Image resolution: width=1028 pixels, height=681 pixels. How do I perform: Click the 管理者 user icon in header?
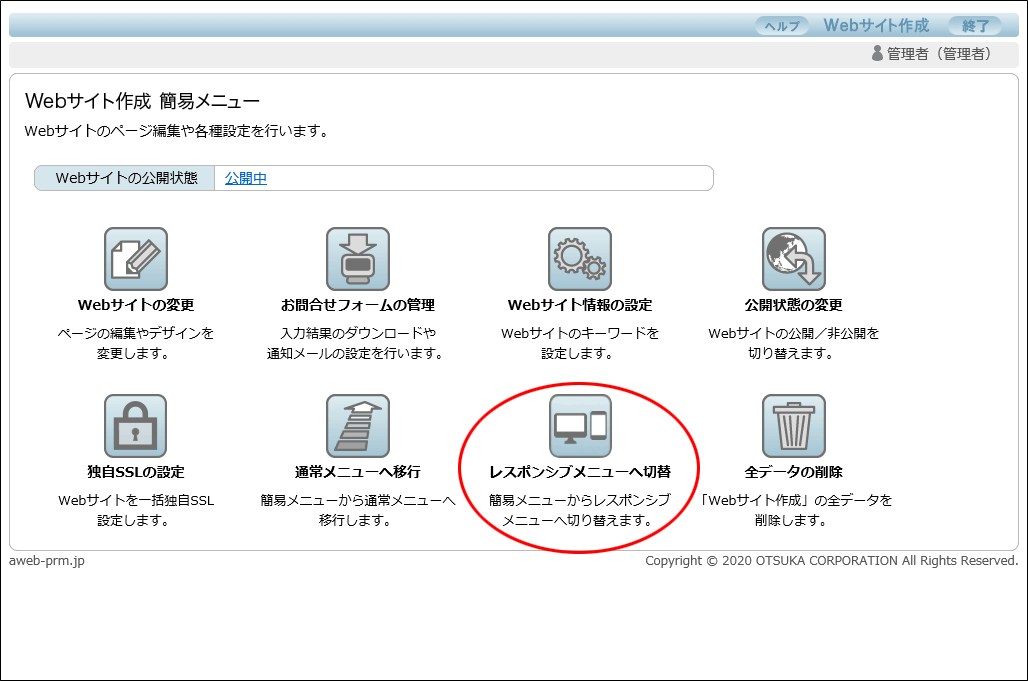pyautogui.click(x=877, y=54)
